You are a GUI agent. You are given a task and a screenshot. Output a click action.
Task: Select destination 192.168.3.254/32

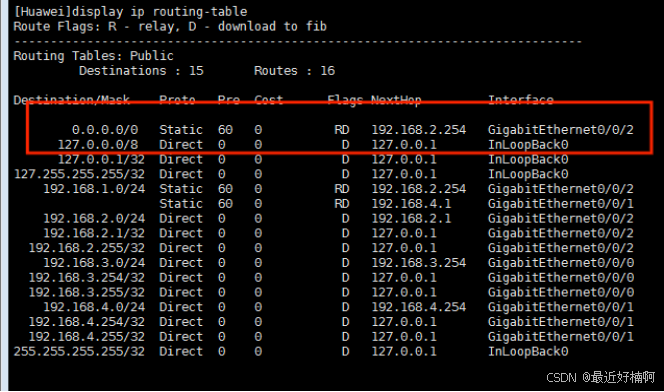[87, 278]
